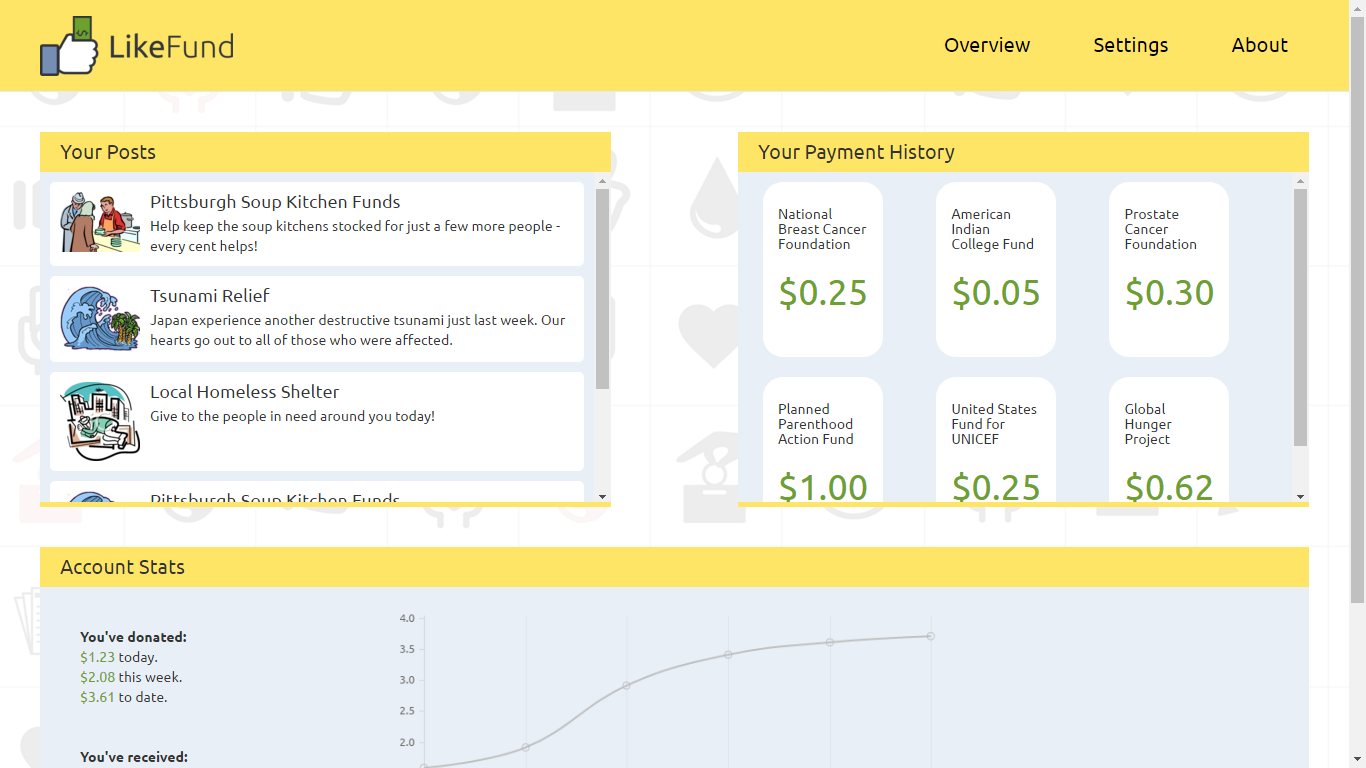The image size is (1366, 768).
Task: Click the homeless shelter illustration thumbnail
Action: tap(99, 421)
